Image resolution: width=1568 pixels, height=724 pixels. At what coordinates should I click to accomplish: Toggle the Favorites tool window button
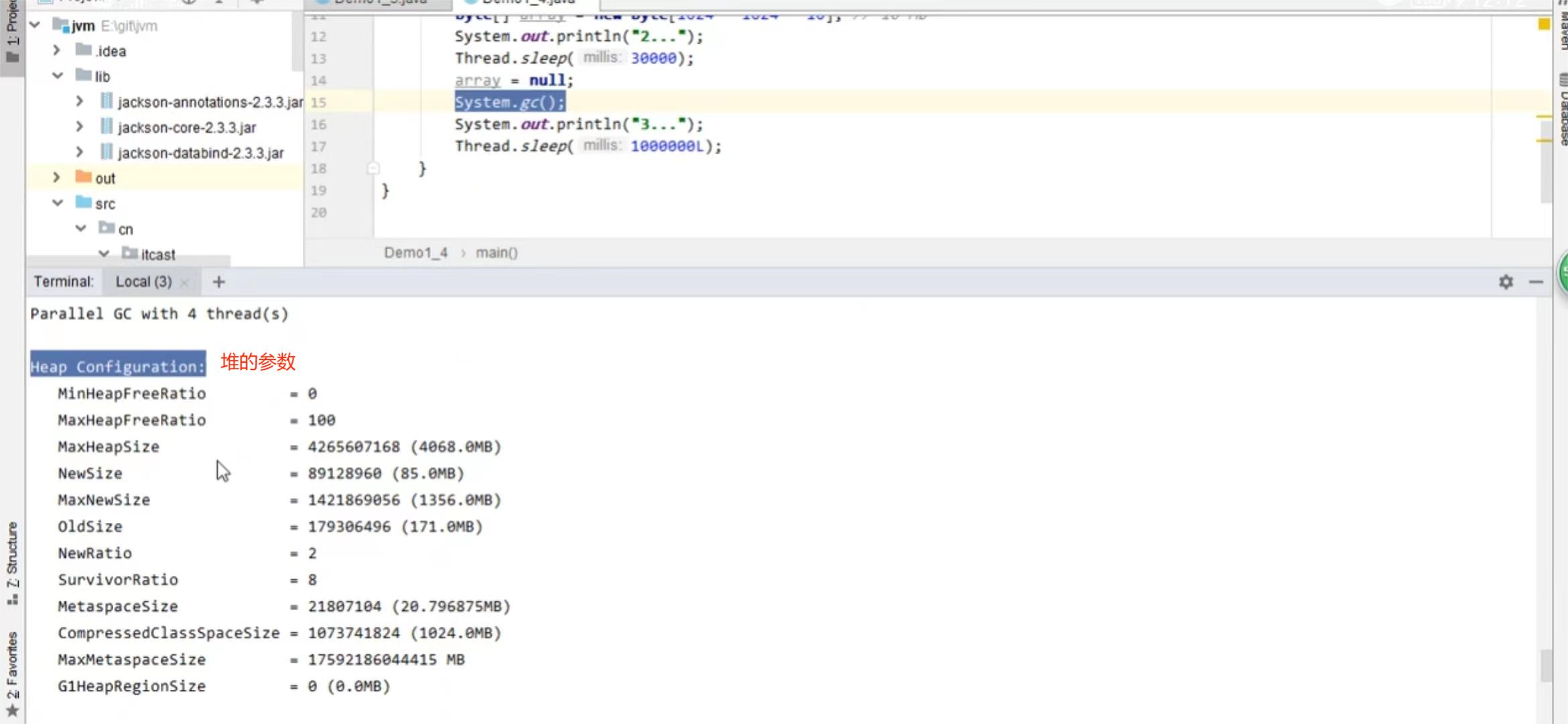pos(12,672)
